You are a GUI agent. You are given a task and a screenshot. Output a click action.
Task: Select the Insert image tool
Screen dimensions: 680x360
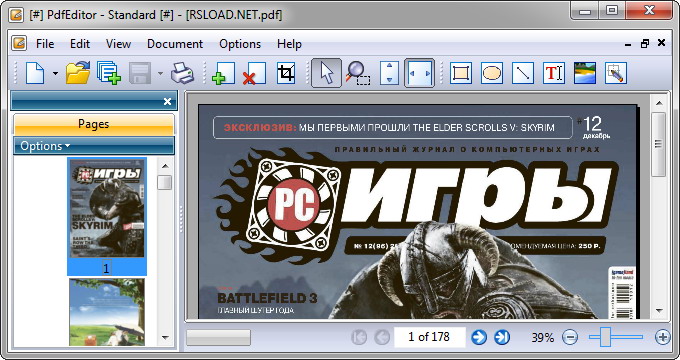(585, 73)
